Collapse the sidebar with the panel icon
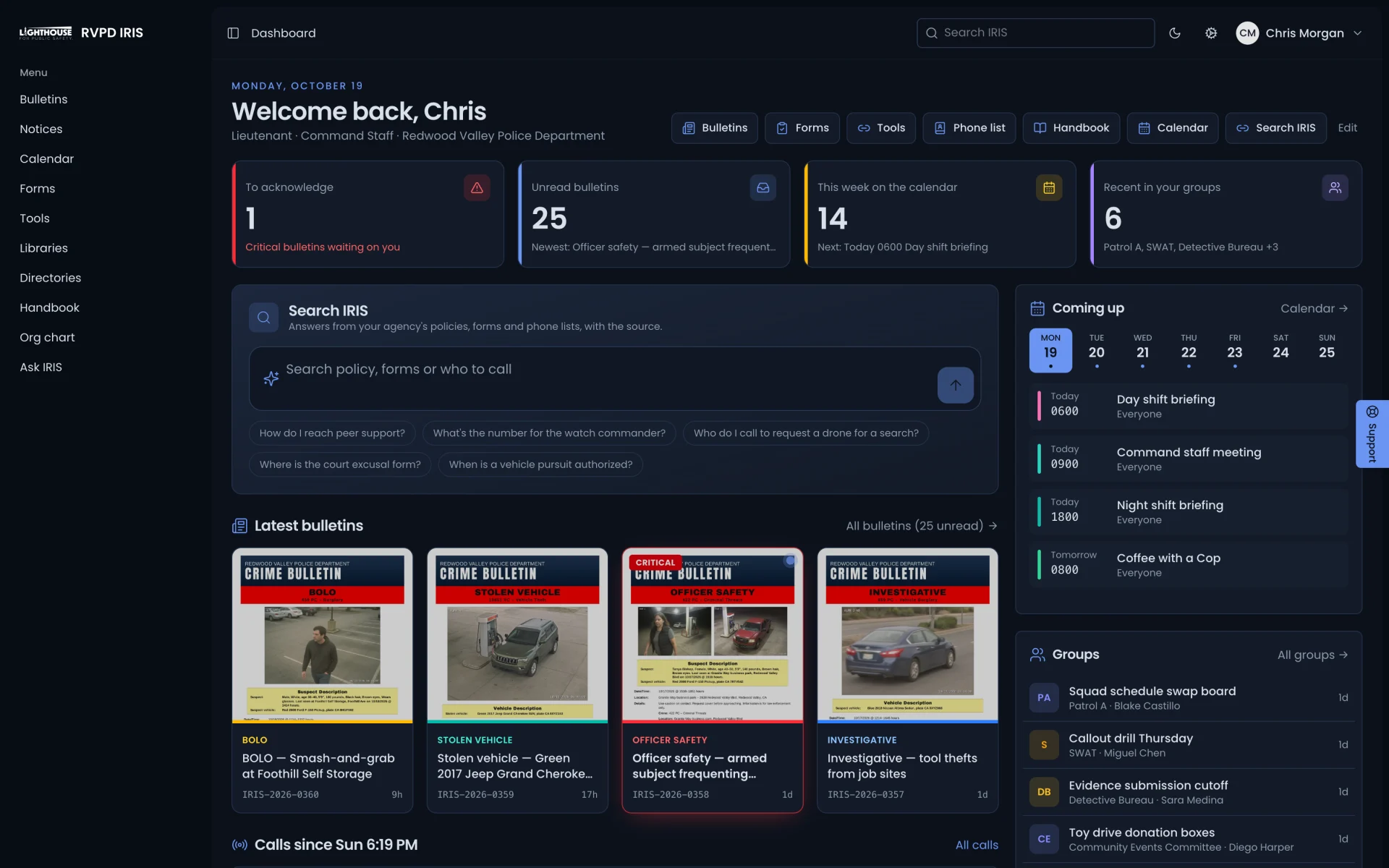The height and width of the screenshot is (868, 1389). pyautogui.click(x=233, y=33)
